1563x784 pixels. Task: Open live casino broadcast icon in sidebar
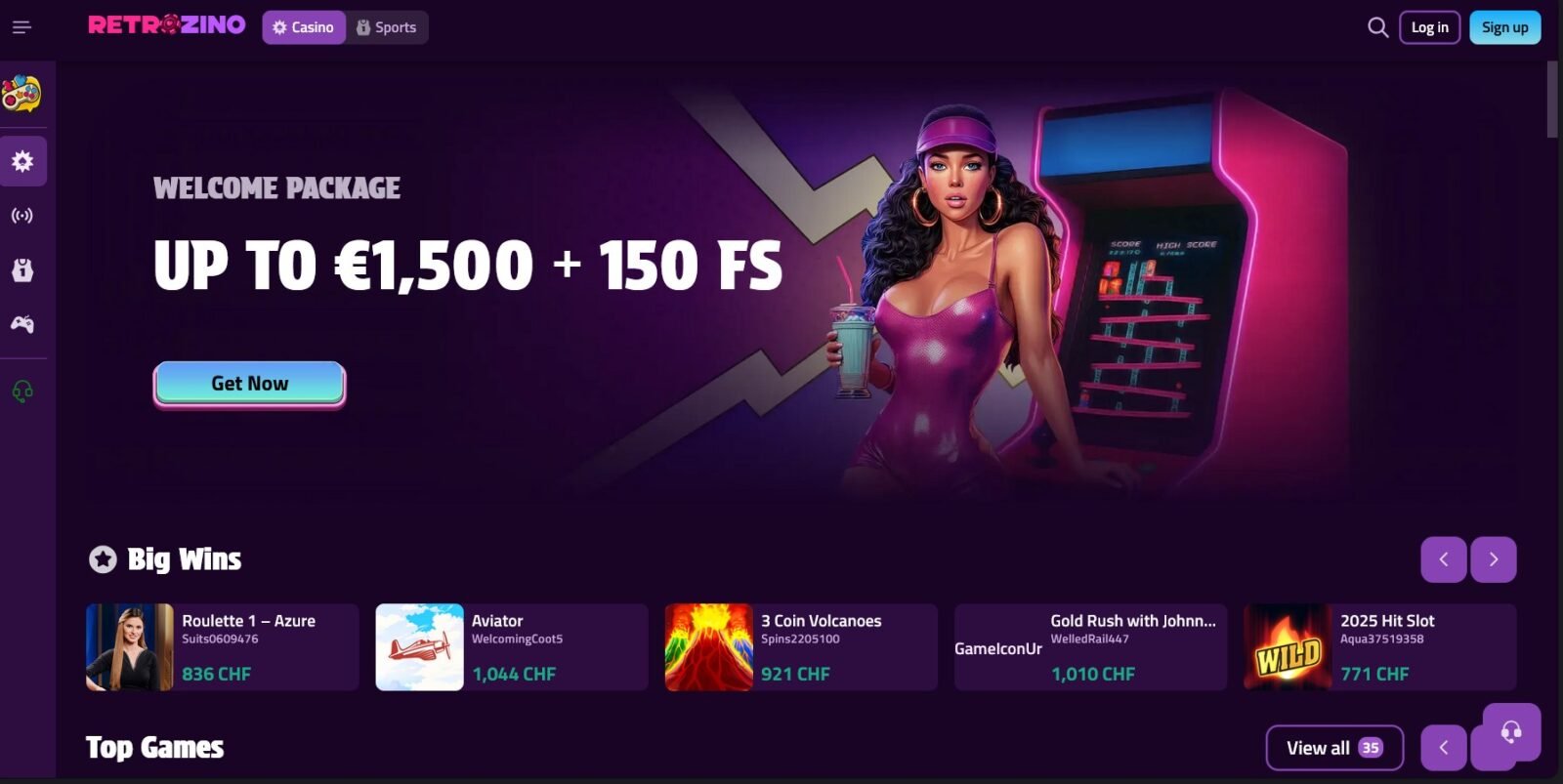(22, 215)
